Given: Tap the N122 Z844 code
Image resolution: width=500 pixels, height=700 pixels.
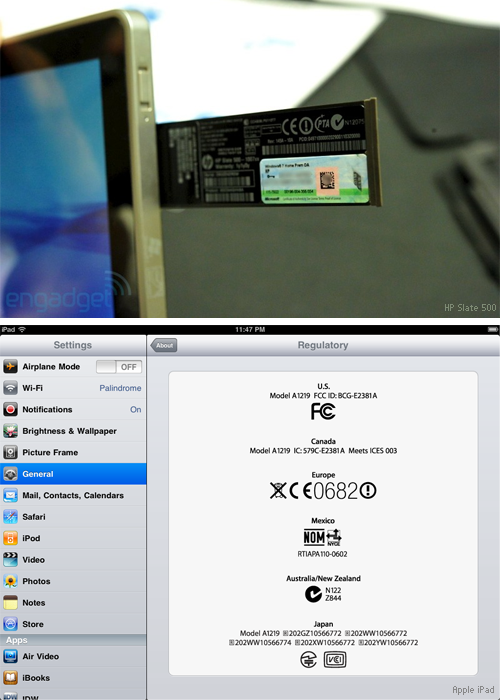Looking at the screenshot, I should 333,594.
